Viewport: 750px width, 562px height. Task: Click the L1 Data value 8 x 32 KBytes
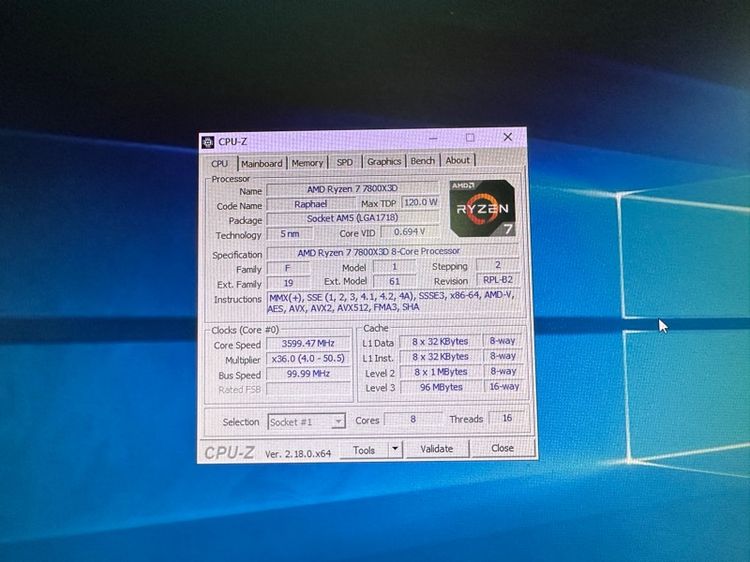(x=440, y=342)
